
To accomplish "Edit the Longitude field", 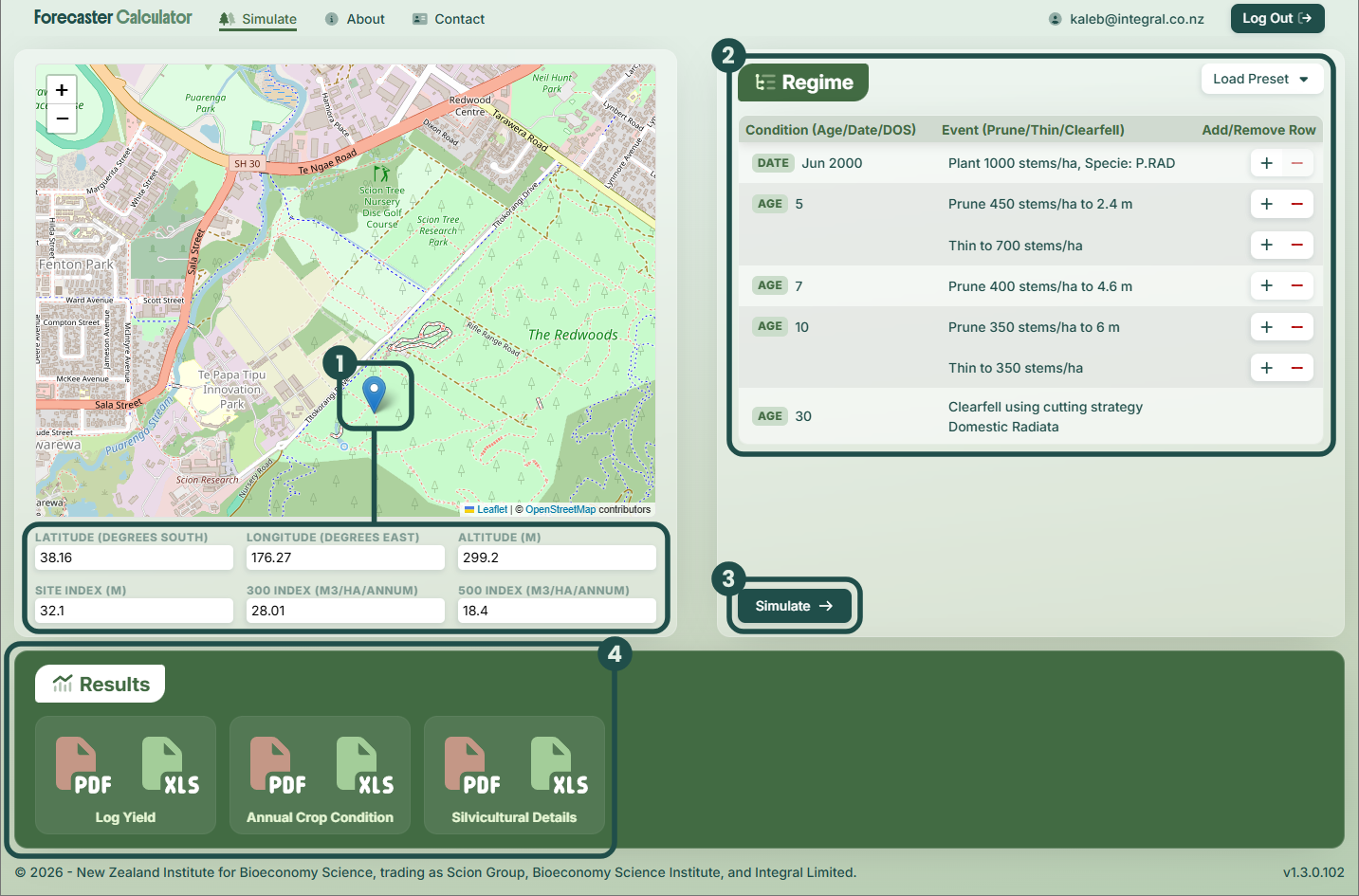I will coord(345,558).
